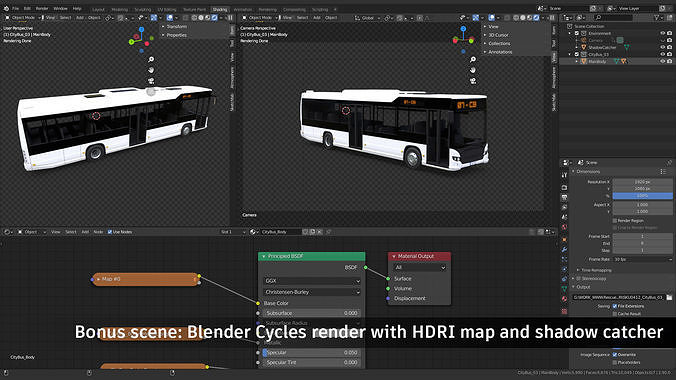Viewport: 676px width, 380px height.
Task: Open the outliner filter dropdown
Action: point(658,18)
